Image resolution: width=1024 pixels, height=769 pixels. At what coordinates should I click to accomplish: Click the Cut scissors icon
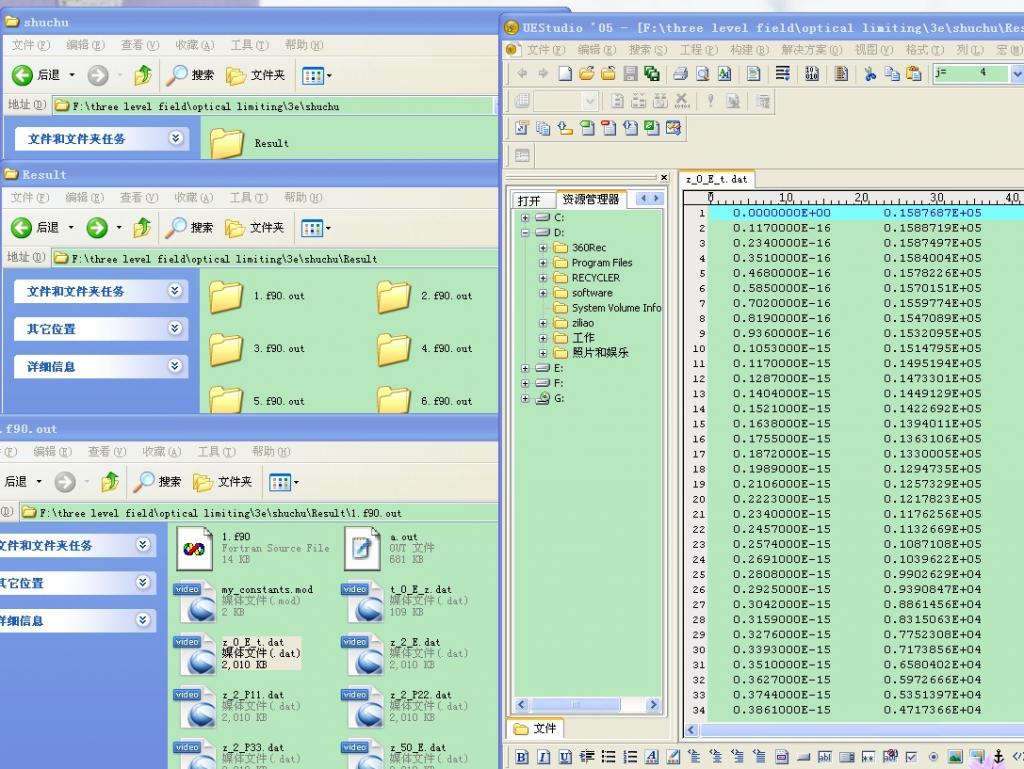pyautogui.click(x=869, y=74)
